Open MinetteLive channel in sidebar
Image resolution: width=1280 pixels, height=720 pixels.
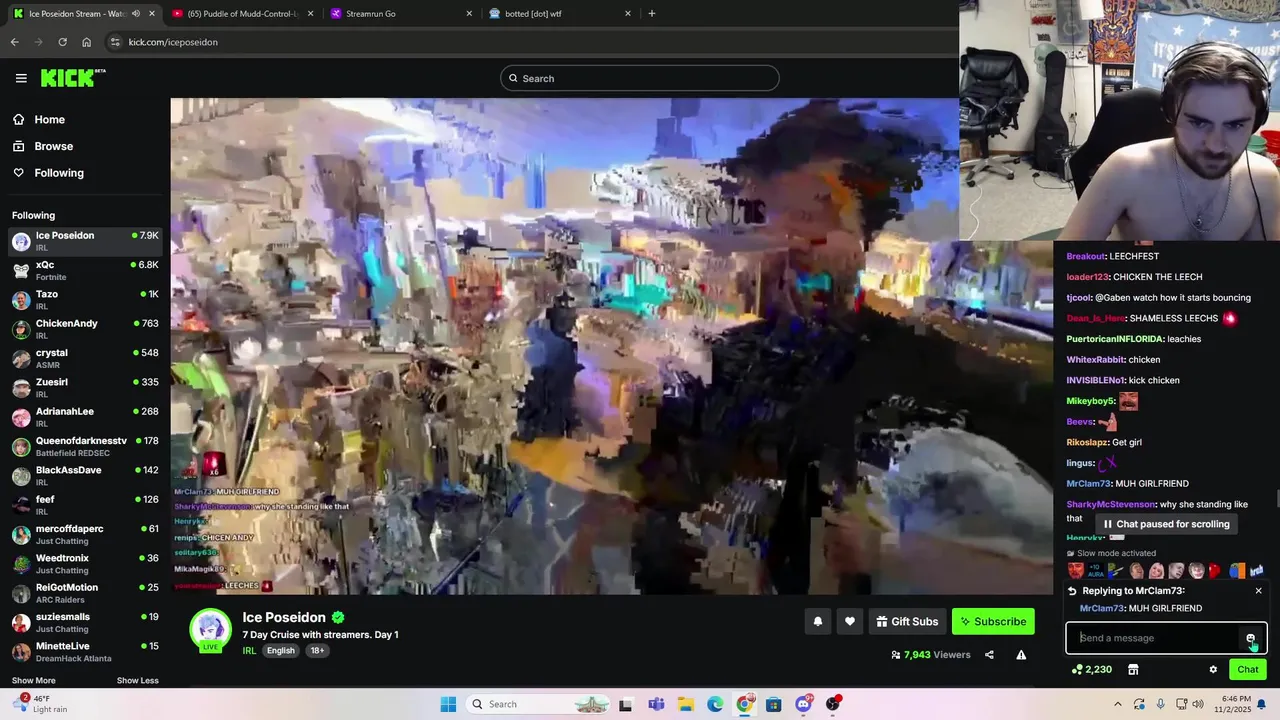tap(85, 651)
